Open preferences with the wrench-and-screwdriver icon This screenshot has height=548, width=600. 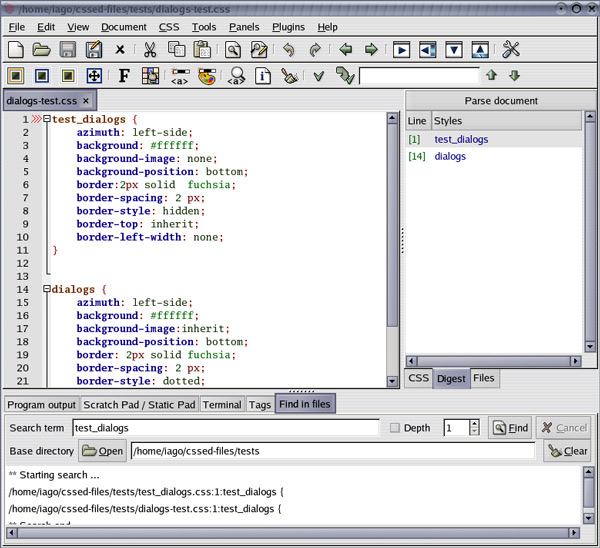(x=511, y=49)
